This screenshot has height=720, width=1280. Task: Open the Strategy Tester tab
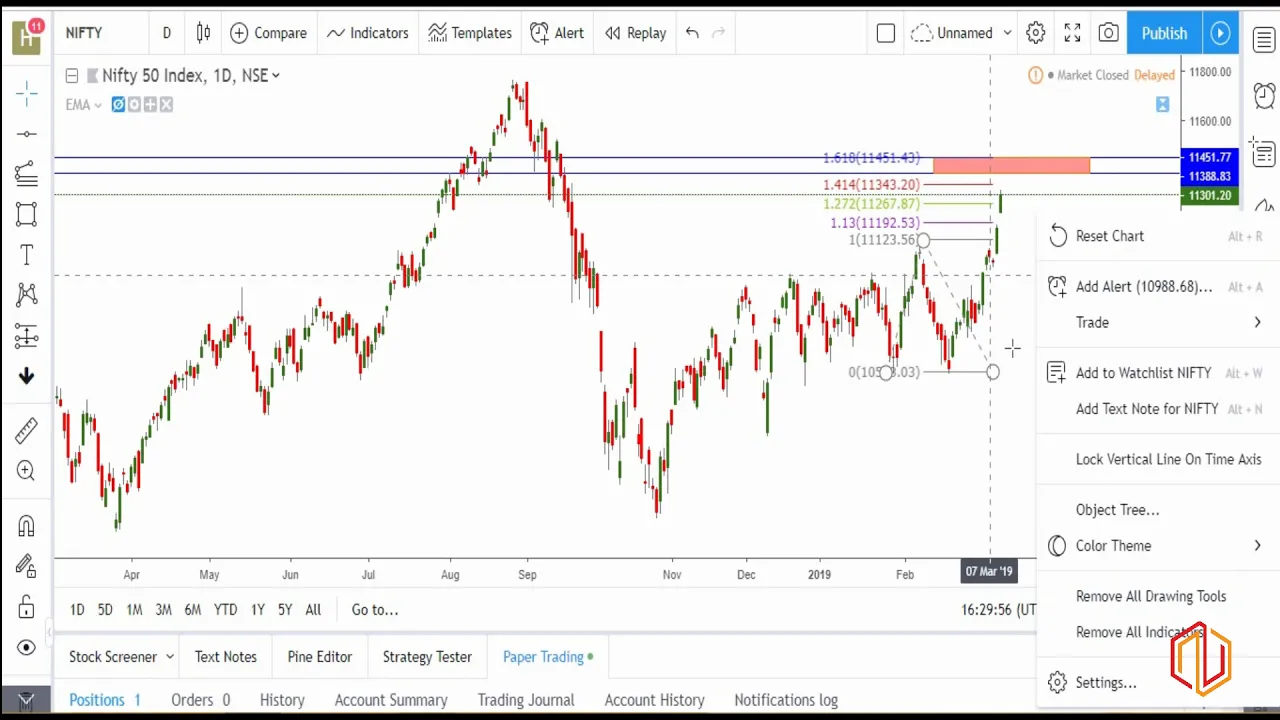(427, 657)
